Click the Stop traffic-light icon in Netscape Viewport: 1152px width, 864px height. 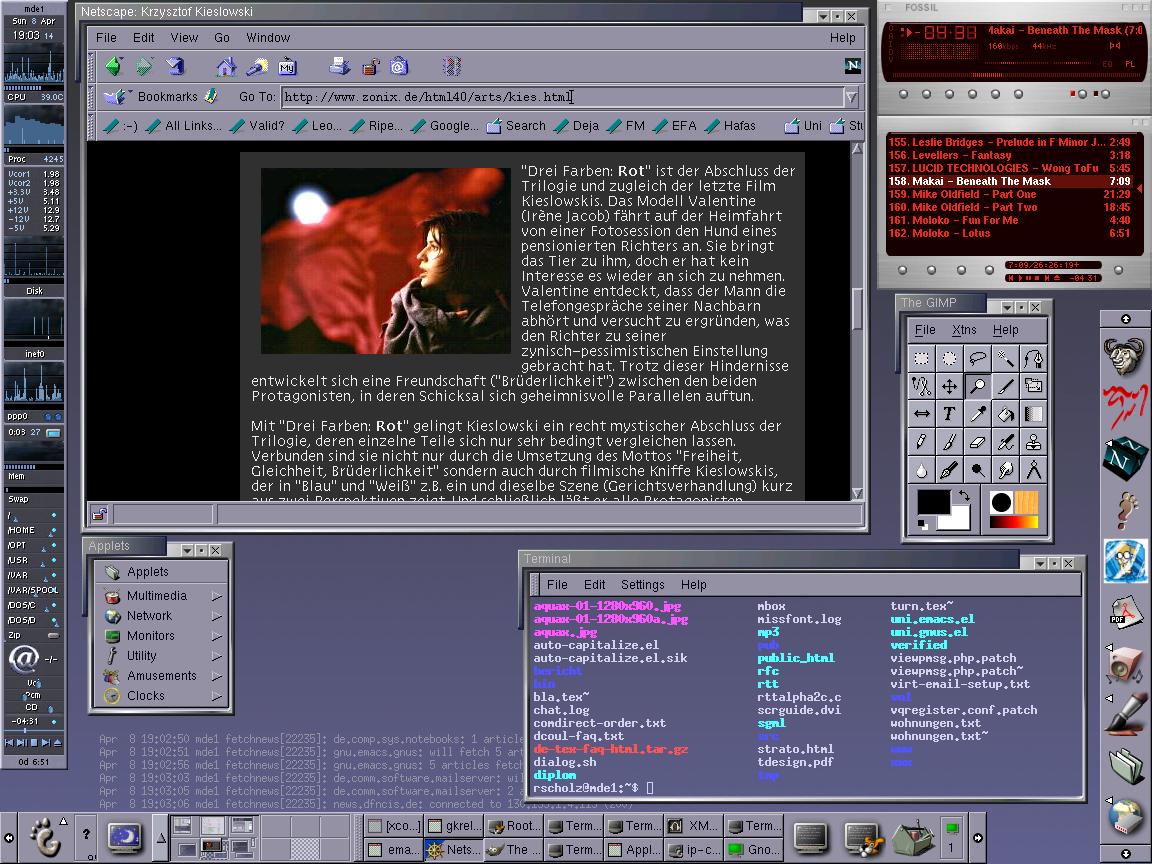(x=452, y=67)
